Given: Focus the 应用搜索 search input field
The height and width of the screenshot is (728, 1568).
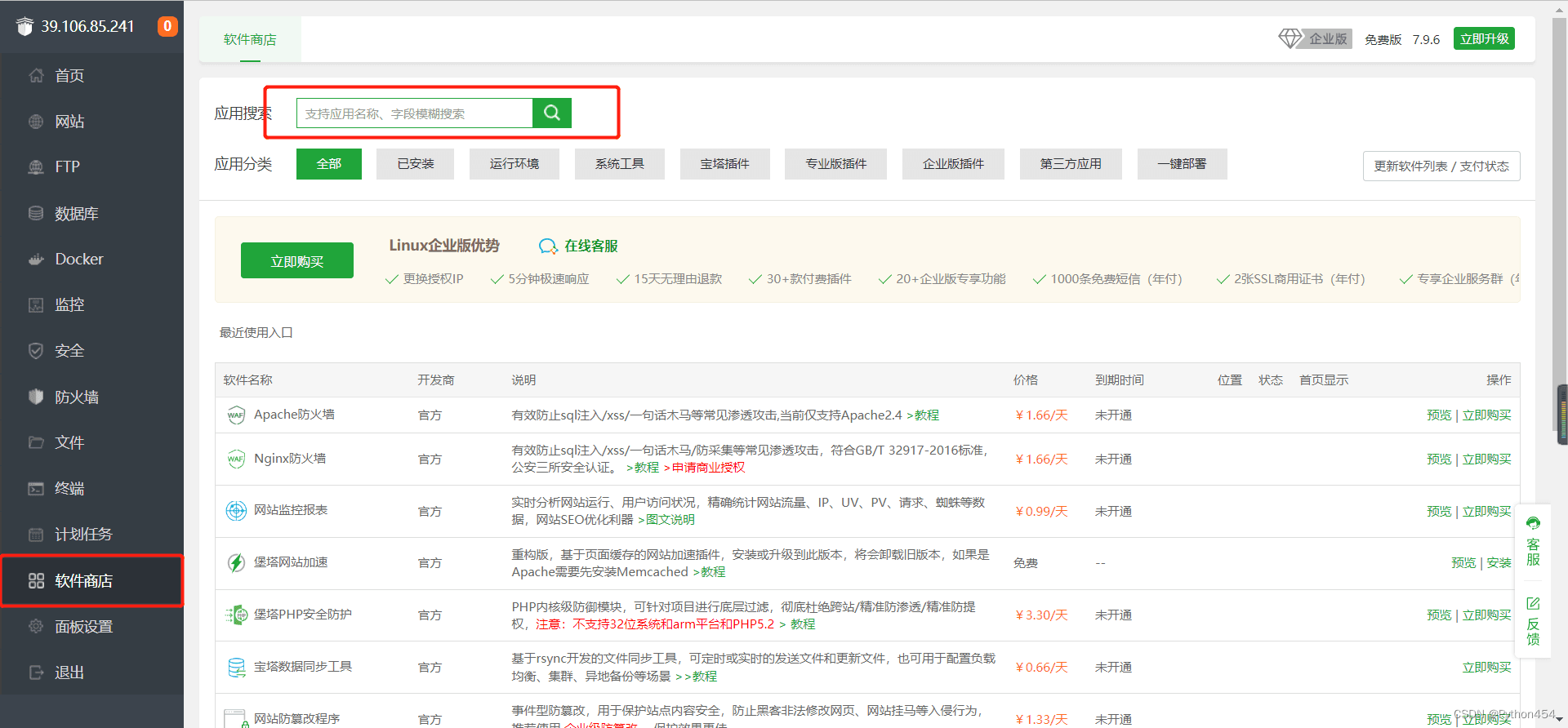Looking at the screenshot, I should [415, 113].
